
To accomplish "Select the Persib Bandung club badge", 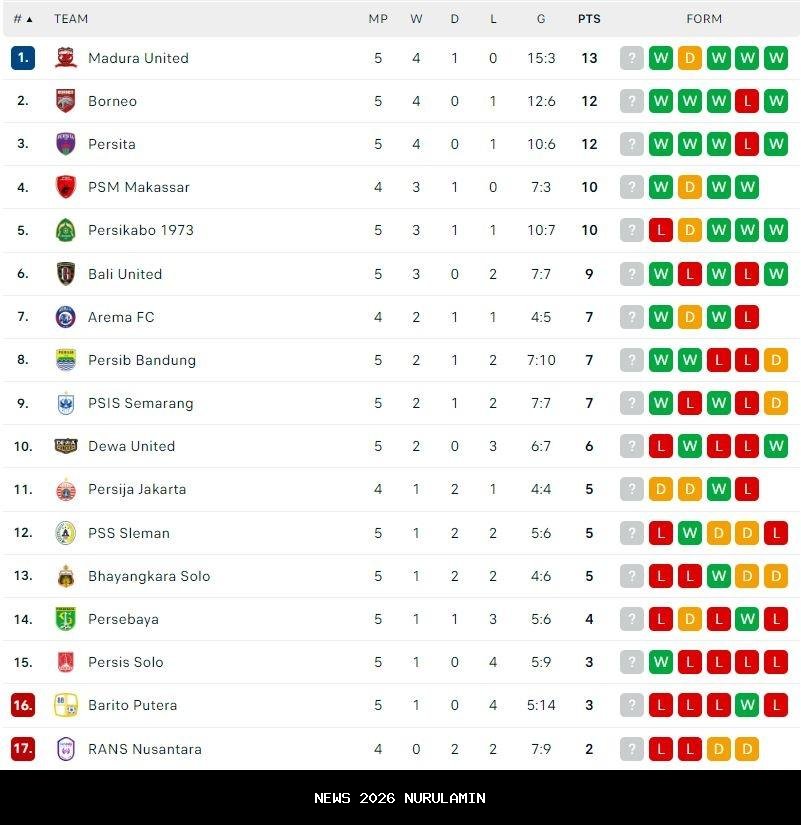I will coord(65,360).
